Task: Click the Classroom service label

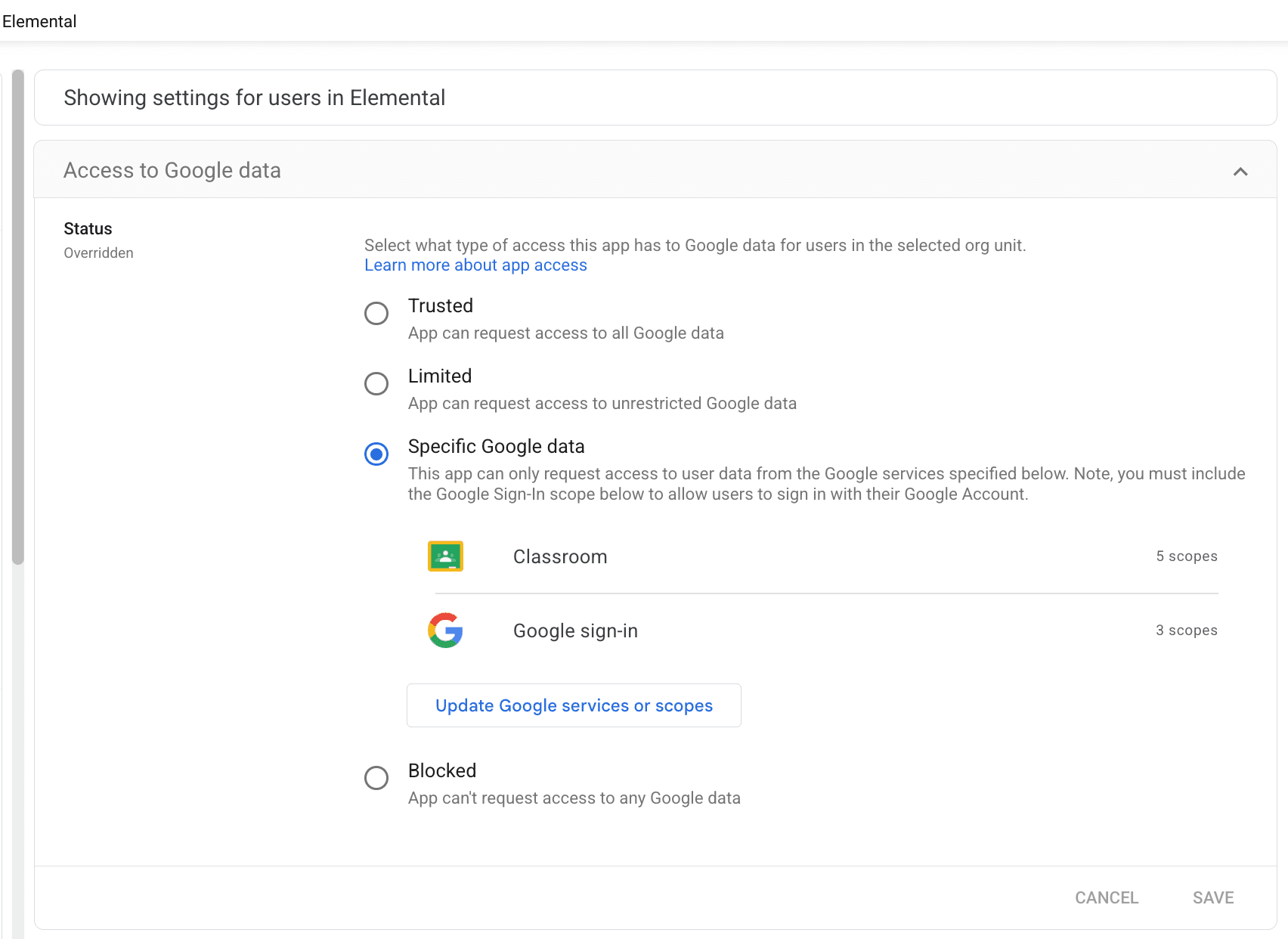Action: pos(560,556)
